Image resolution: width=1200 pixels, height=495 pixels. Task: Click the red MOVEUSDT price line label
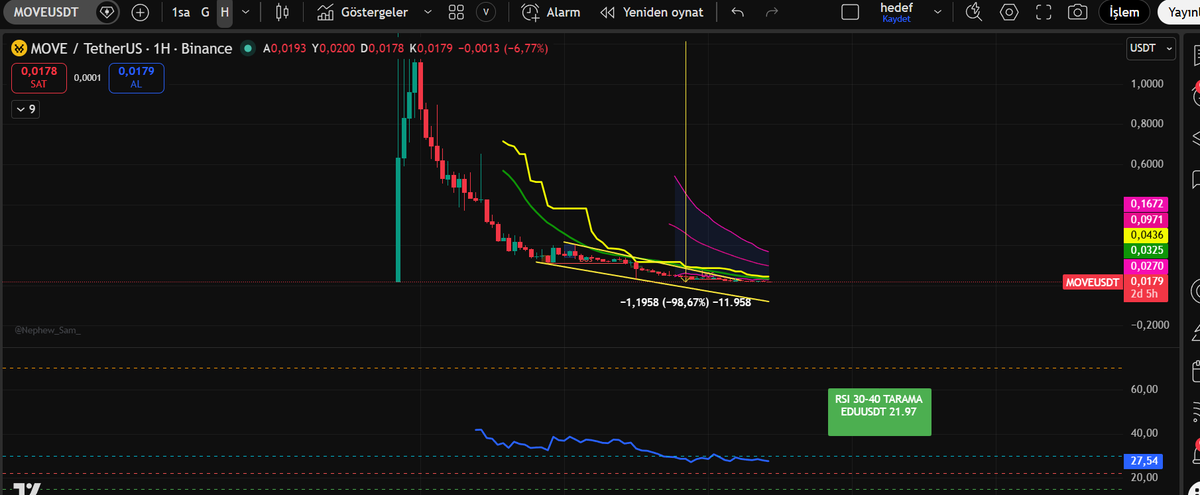click(1093, 283)
